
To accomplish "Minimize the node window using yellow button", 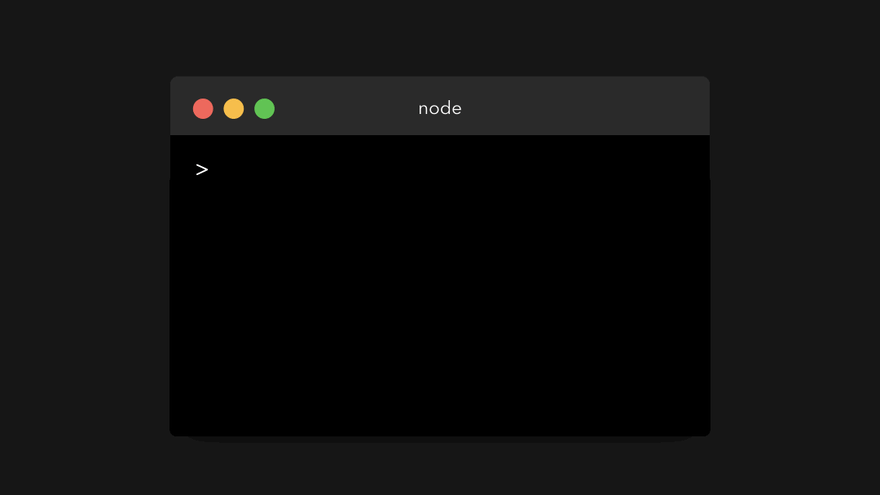I will (233, 108).
